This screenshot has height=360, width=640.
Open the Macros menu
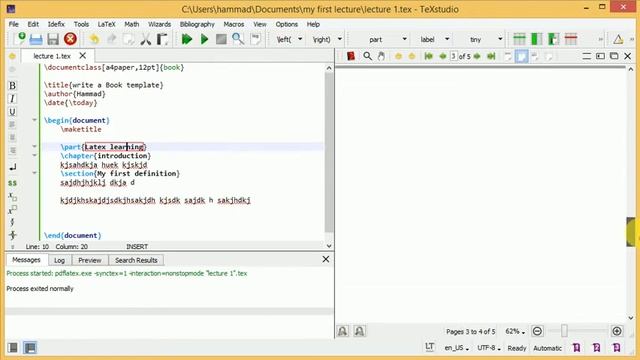pyautogui.click(x=233, y=24)
